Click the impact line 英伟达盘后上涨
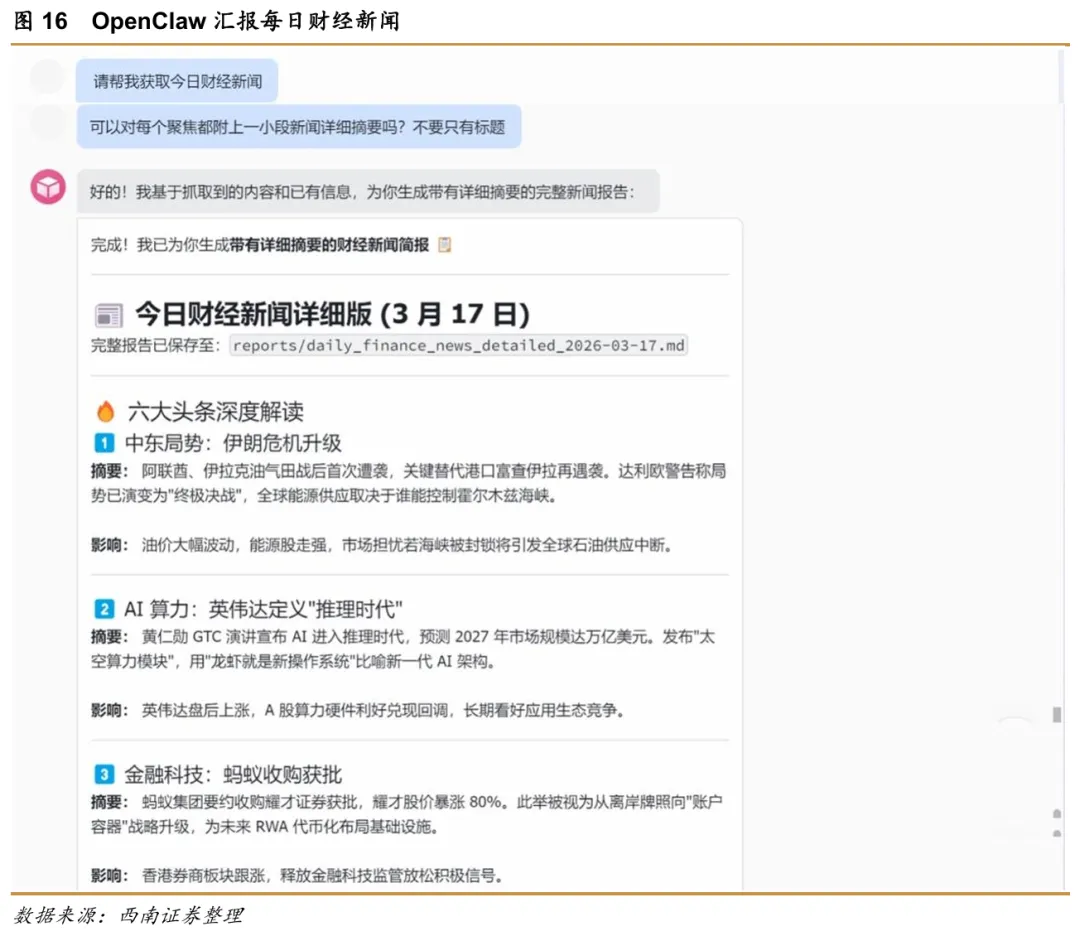The width and height of the screenshot is (1080, 936). 357,710
